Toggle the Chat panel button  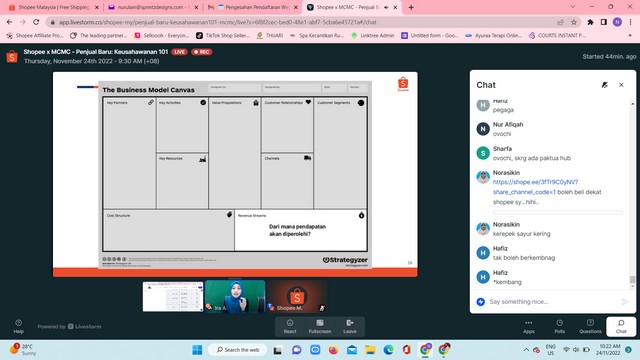point(621,327)
